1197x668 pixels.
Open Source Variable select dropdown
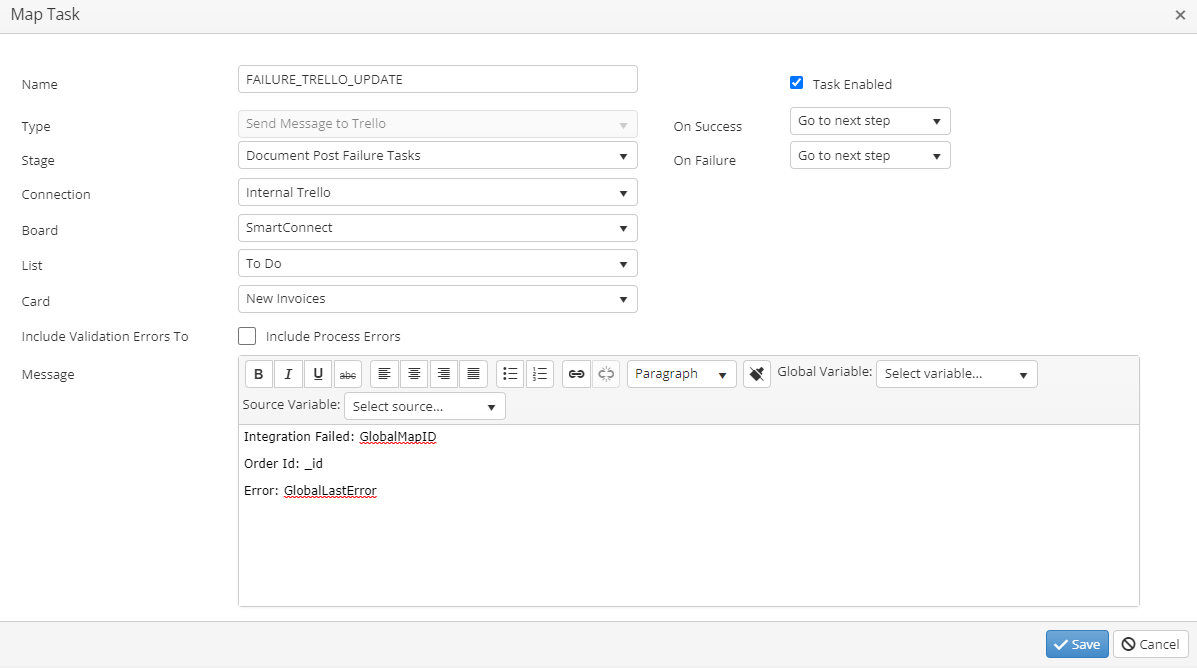[424, 406]
